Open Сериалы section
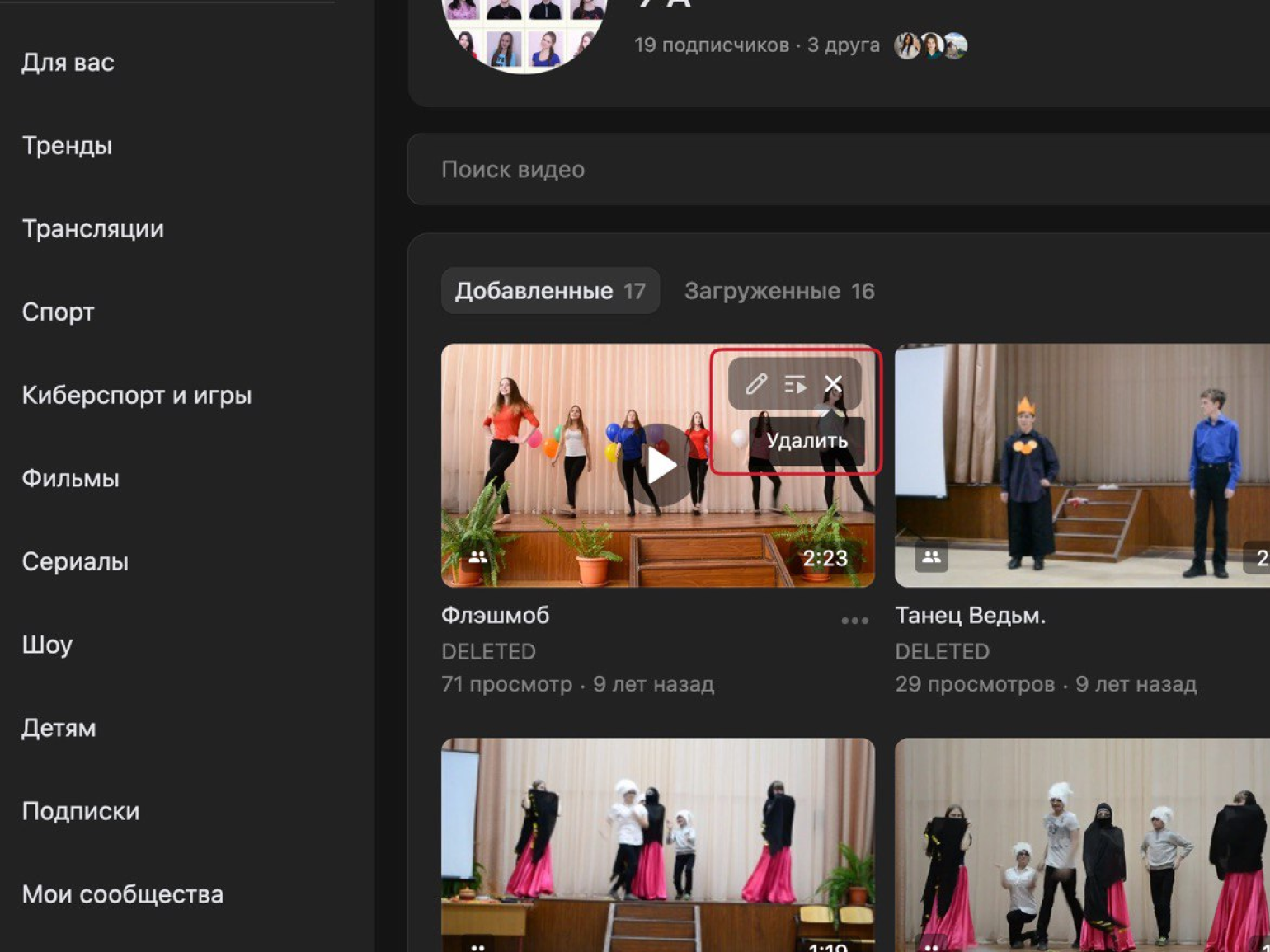The height and width of the screenshot is (952, 1270). coord(75,562)
